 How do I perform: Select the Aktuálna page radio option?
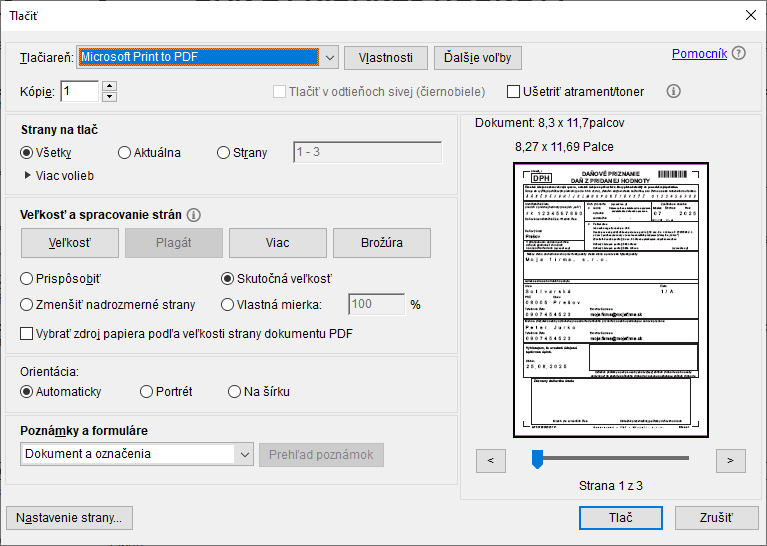[125, 153]
